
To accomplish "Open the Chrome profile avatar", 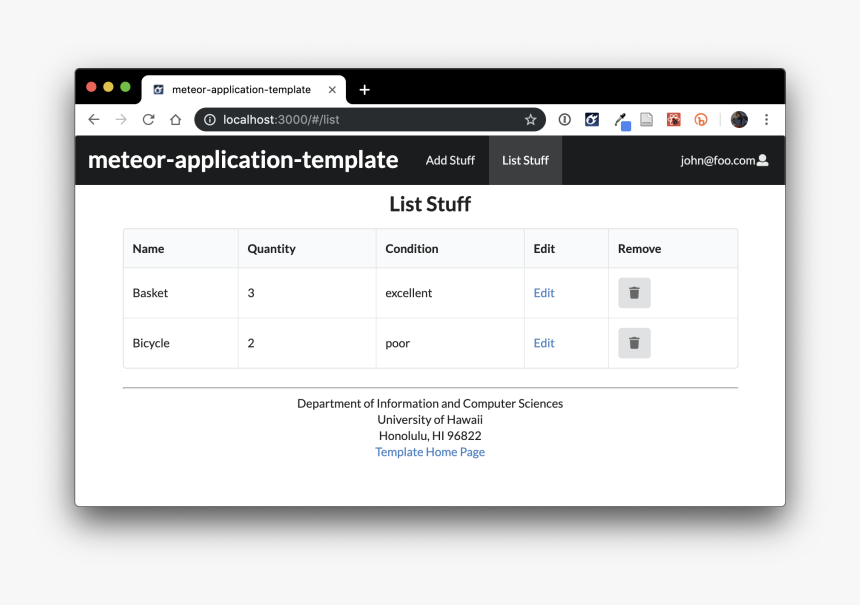I will [x=739, y=120].
